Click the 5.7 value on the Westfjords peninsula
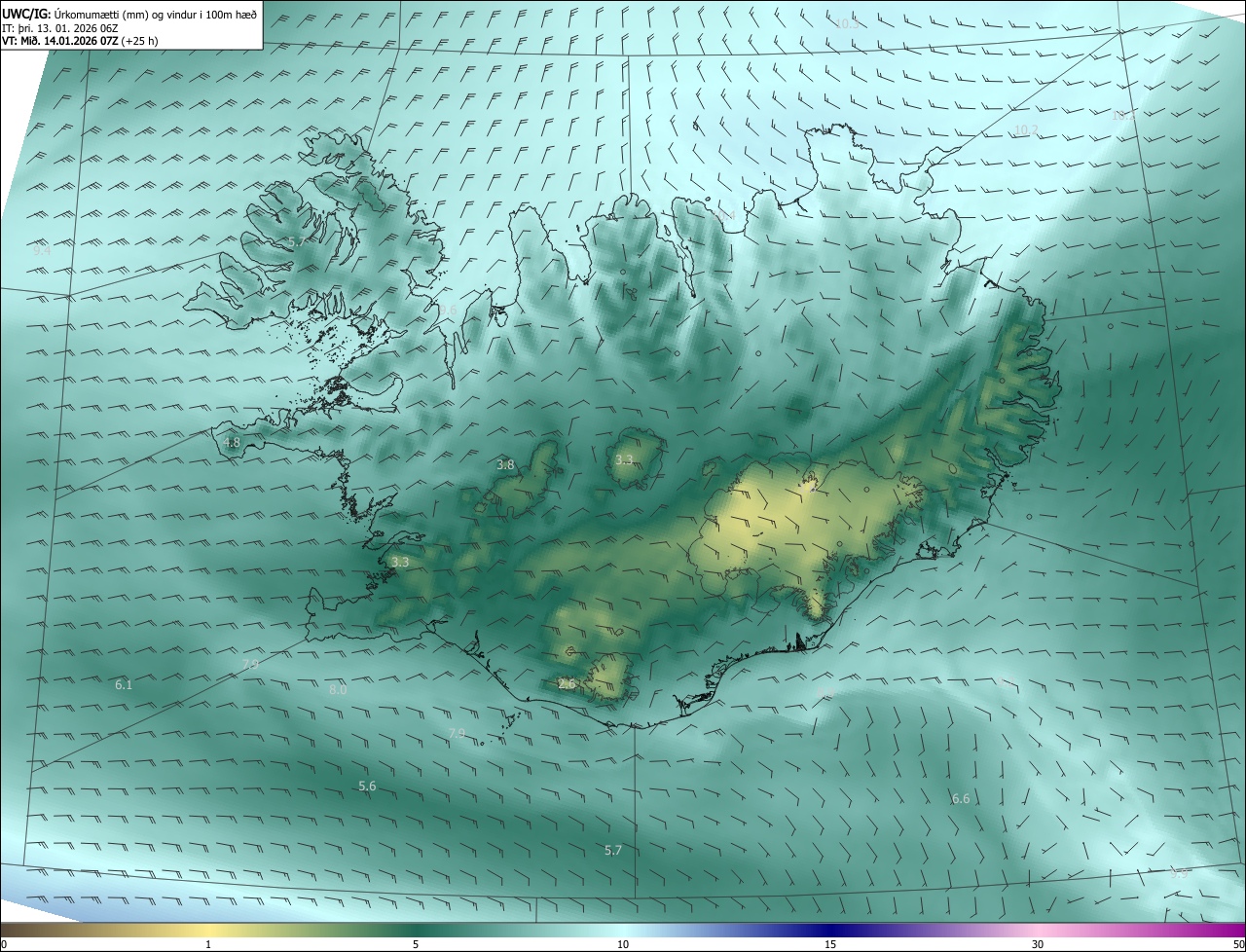This screenshot has width=1246, height=952. [x=297, y=240]
